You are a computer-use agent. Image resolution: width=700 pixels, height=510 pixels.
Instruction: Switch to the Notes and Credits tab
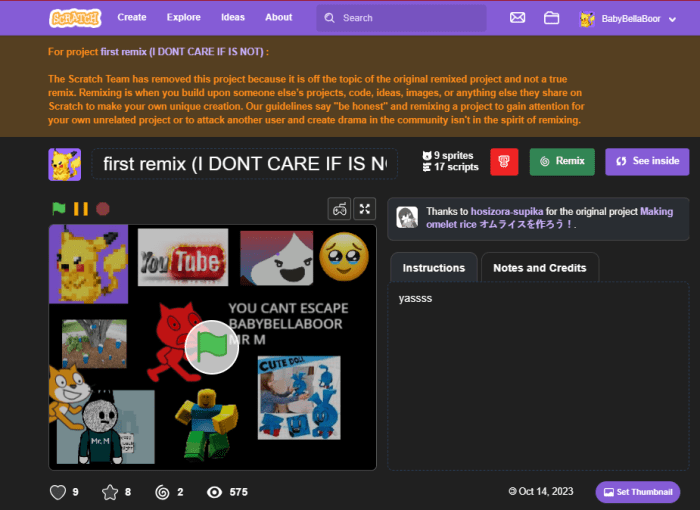pos(540,268)
